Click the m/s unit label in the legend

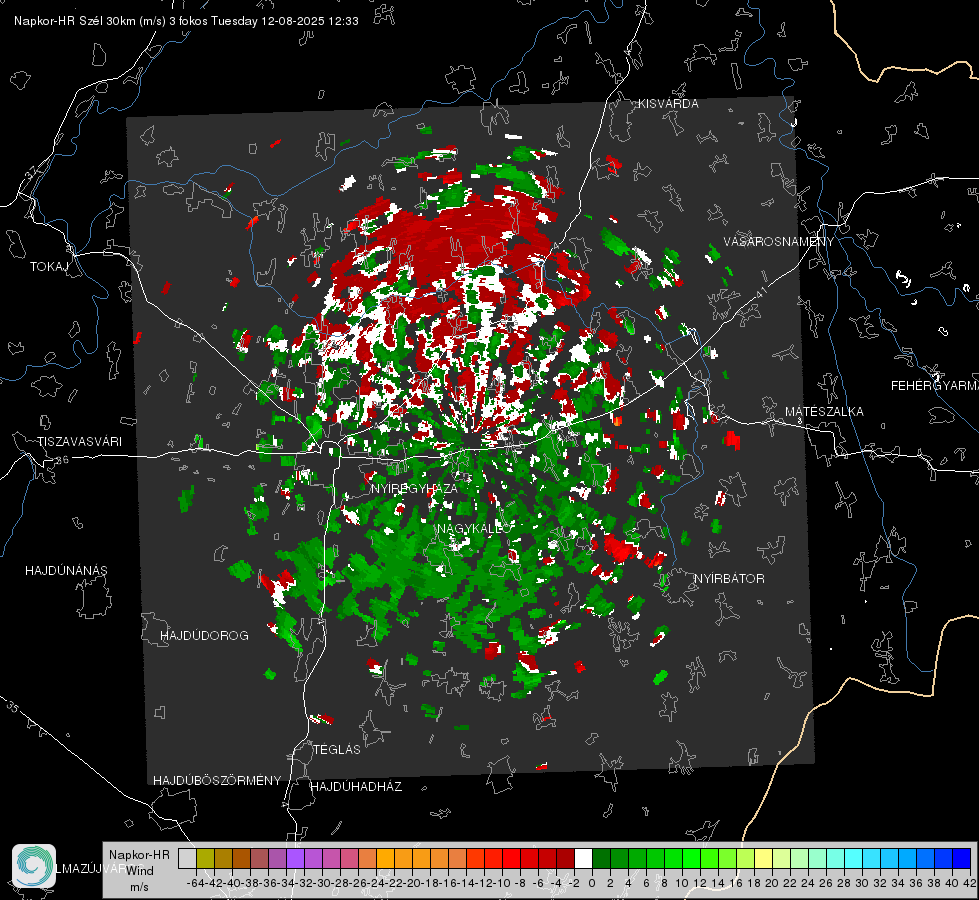click(139, 887)
